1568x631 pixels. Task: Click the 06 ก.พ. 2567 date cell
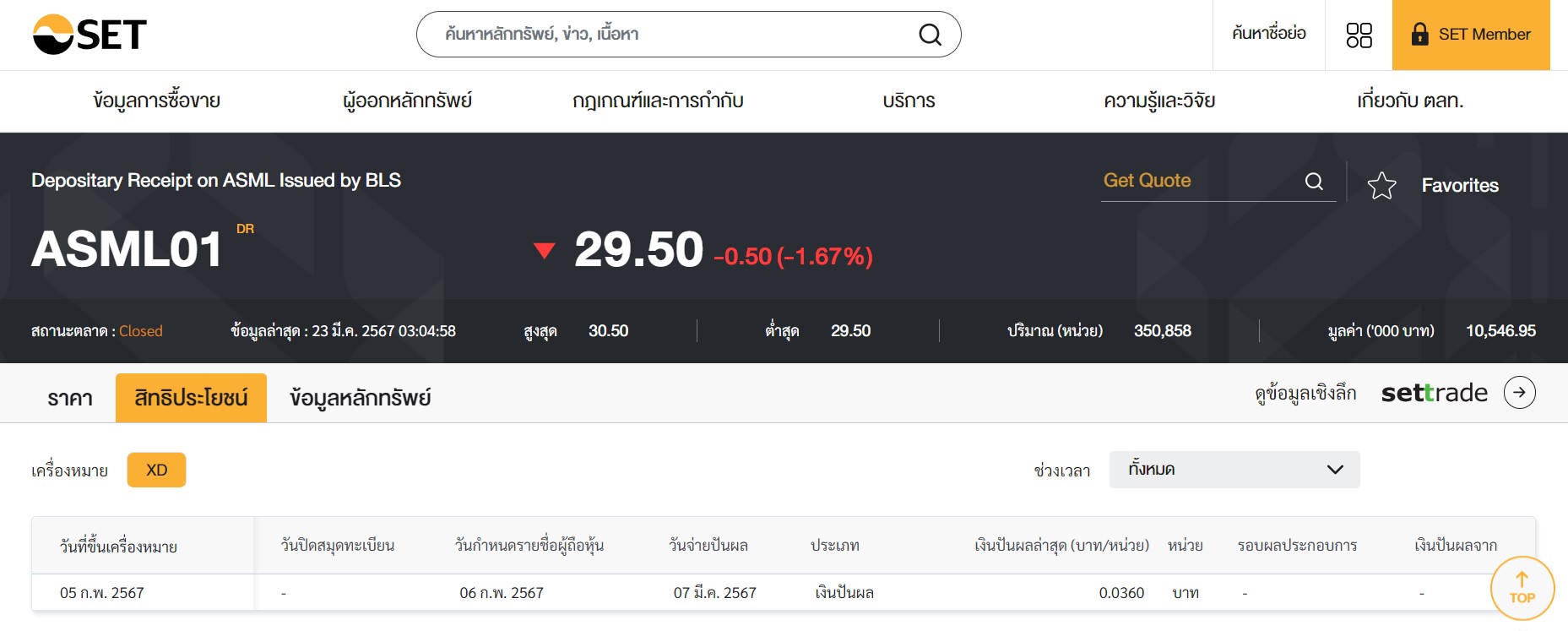pyautogui.click(x=502, y=593)
